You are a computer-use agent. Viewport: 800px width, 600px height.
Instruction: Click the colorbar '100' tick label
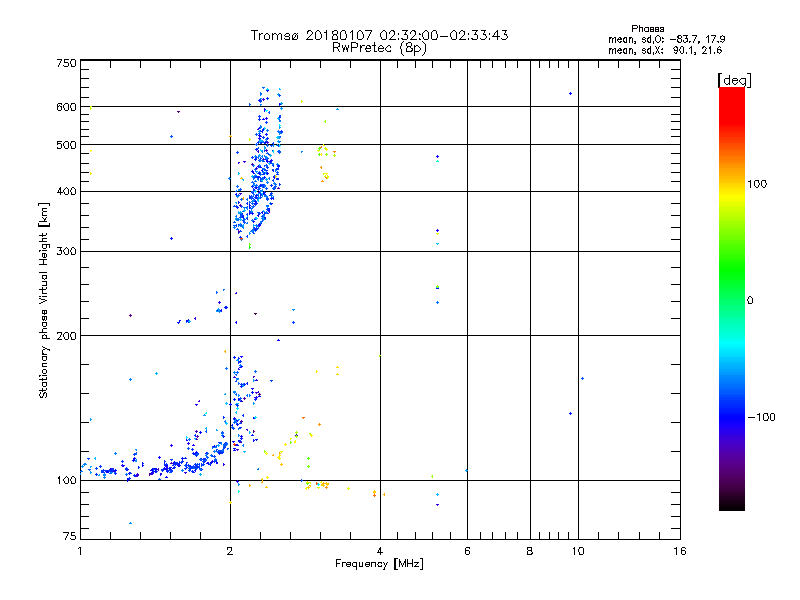coord(757,184)
